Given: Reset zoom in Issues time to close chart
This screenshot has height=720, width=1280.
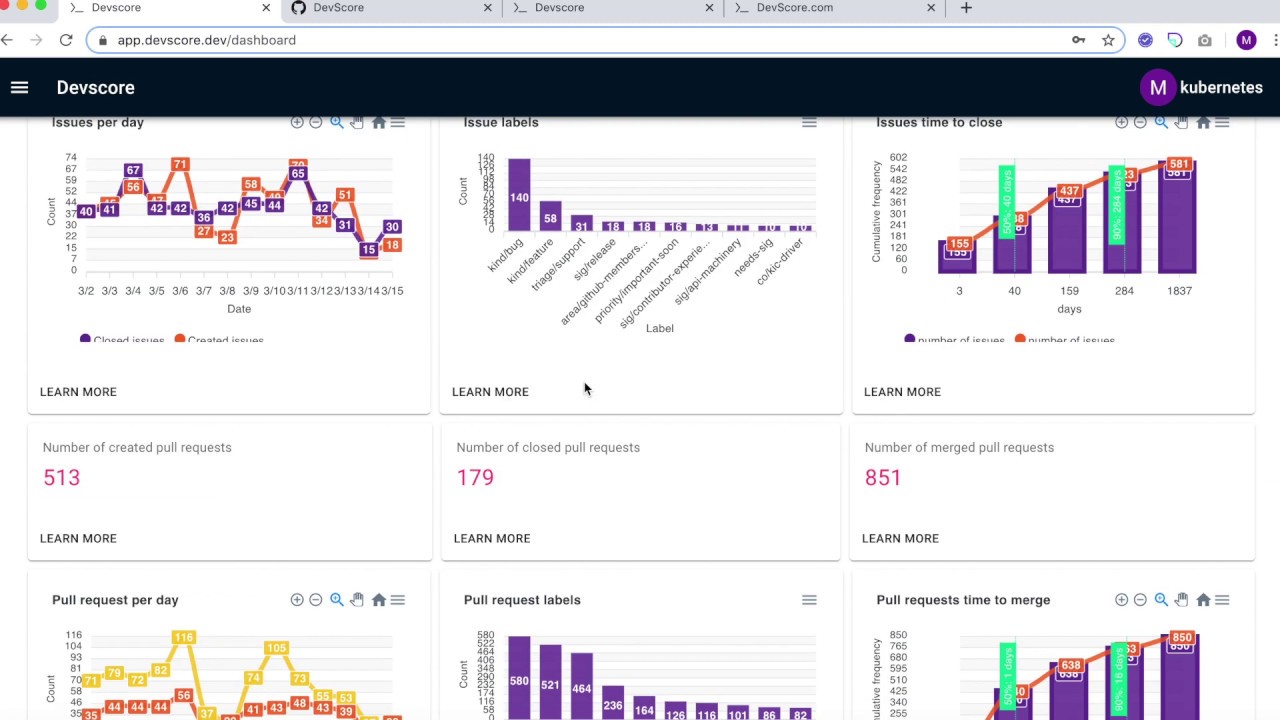Looking at the screenshot, I should 1203,122.
